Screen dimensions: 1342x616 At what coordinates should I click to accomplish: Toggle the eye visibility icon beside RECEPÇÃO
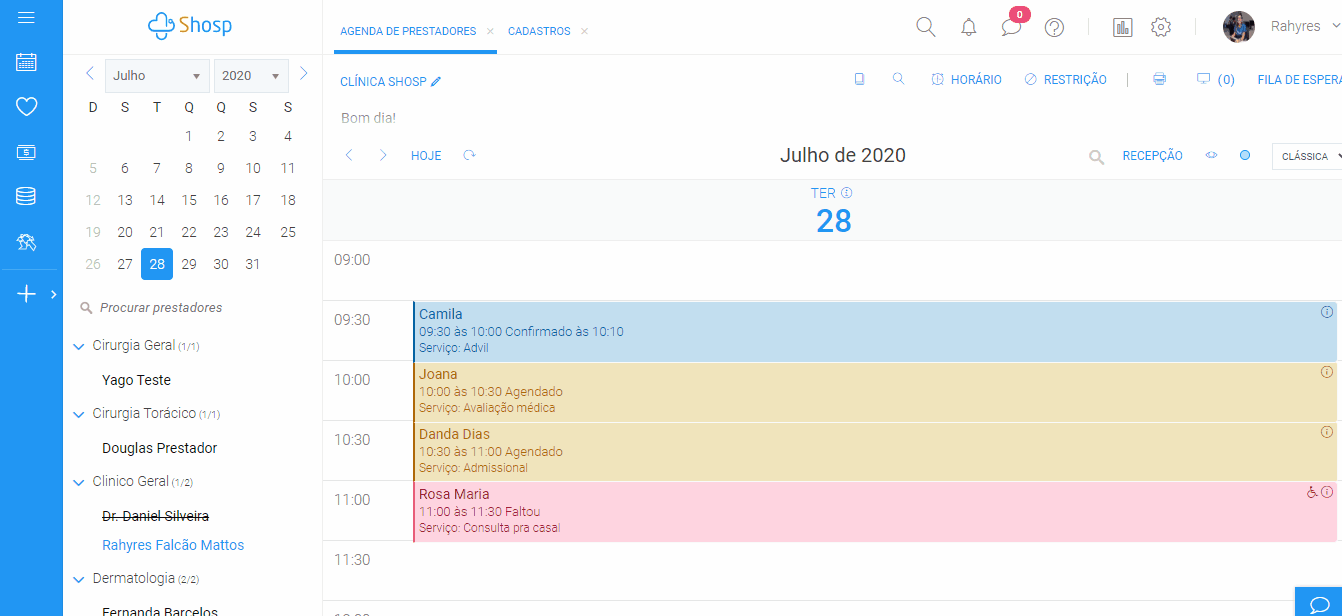(x=1211, y=155)
